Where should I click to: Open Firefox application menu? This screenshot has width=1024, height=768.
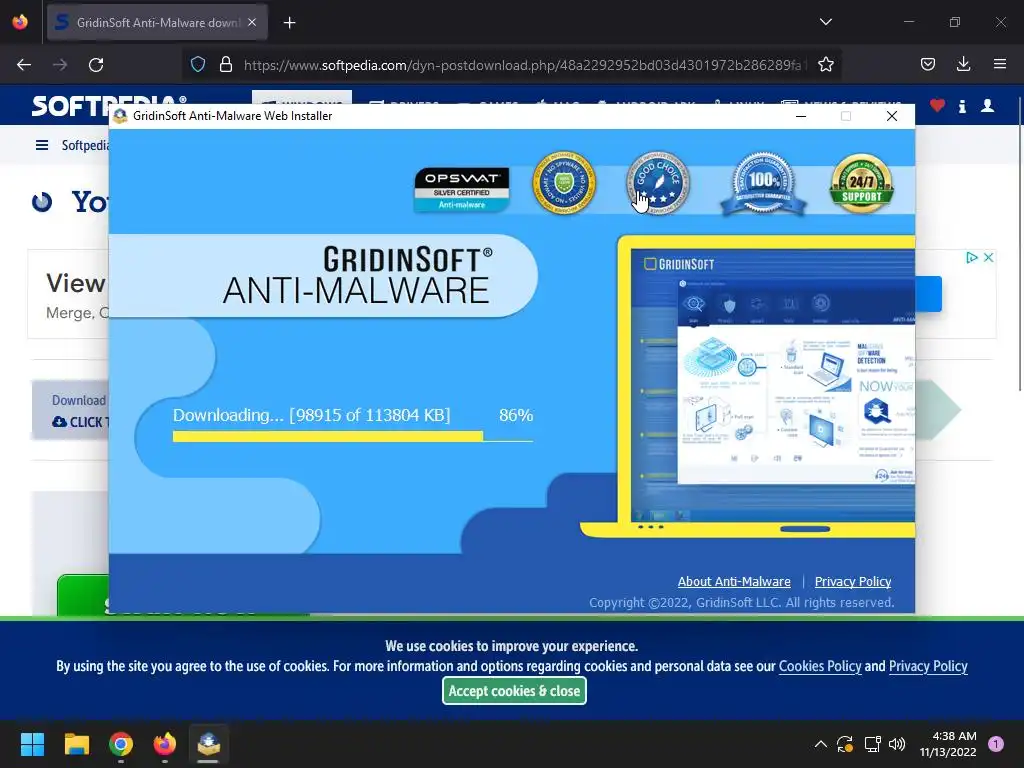pyautogui.click(x=1000, y=64)
